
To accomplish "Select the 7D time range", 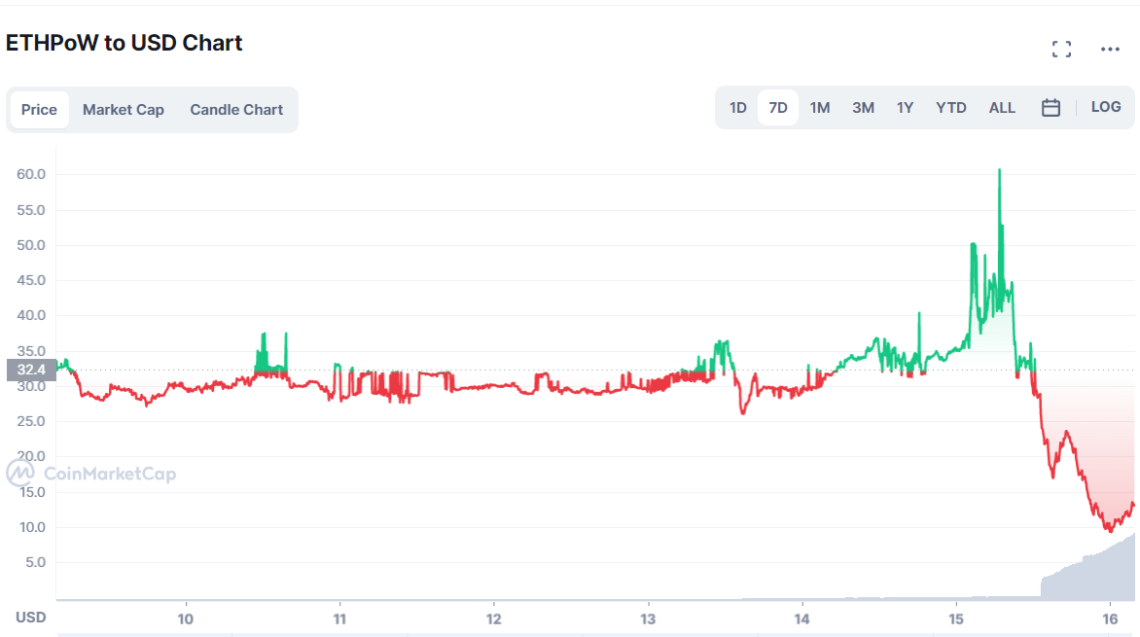I will (778, 108).
